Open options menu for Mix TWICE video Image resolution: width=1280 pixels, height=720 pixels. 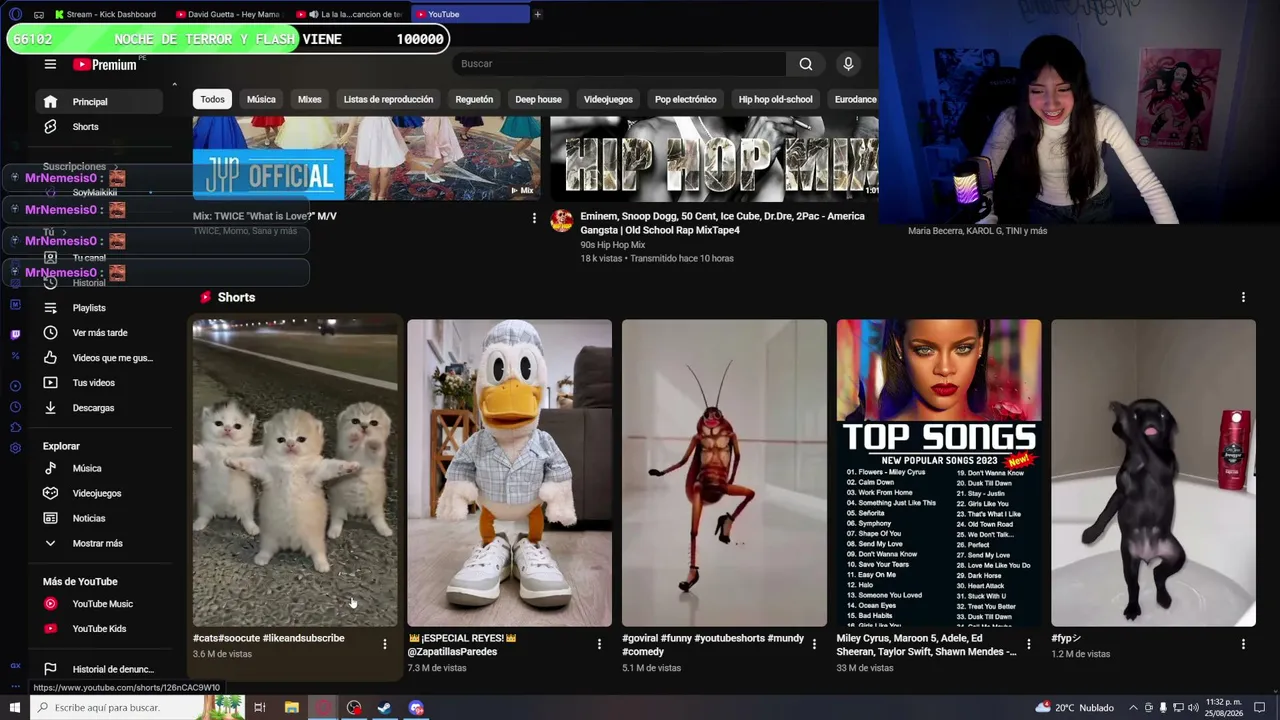(534, 218)
